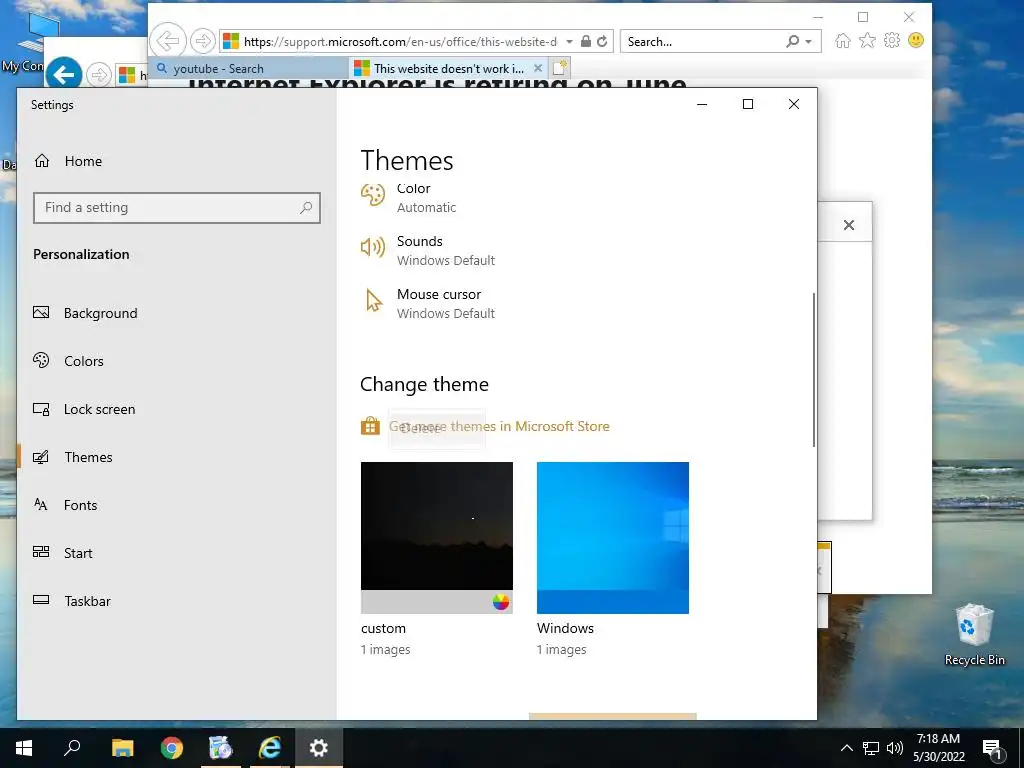Close the This website doesn't work tab
The width and height of the screenshot is (1024, 768).
pyautogui.click(x=537, y=68)
